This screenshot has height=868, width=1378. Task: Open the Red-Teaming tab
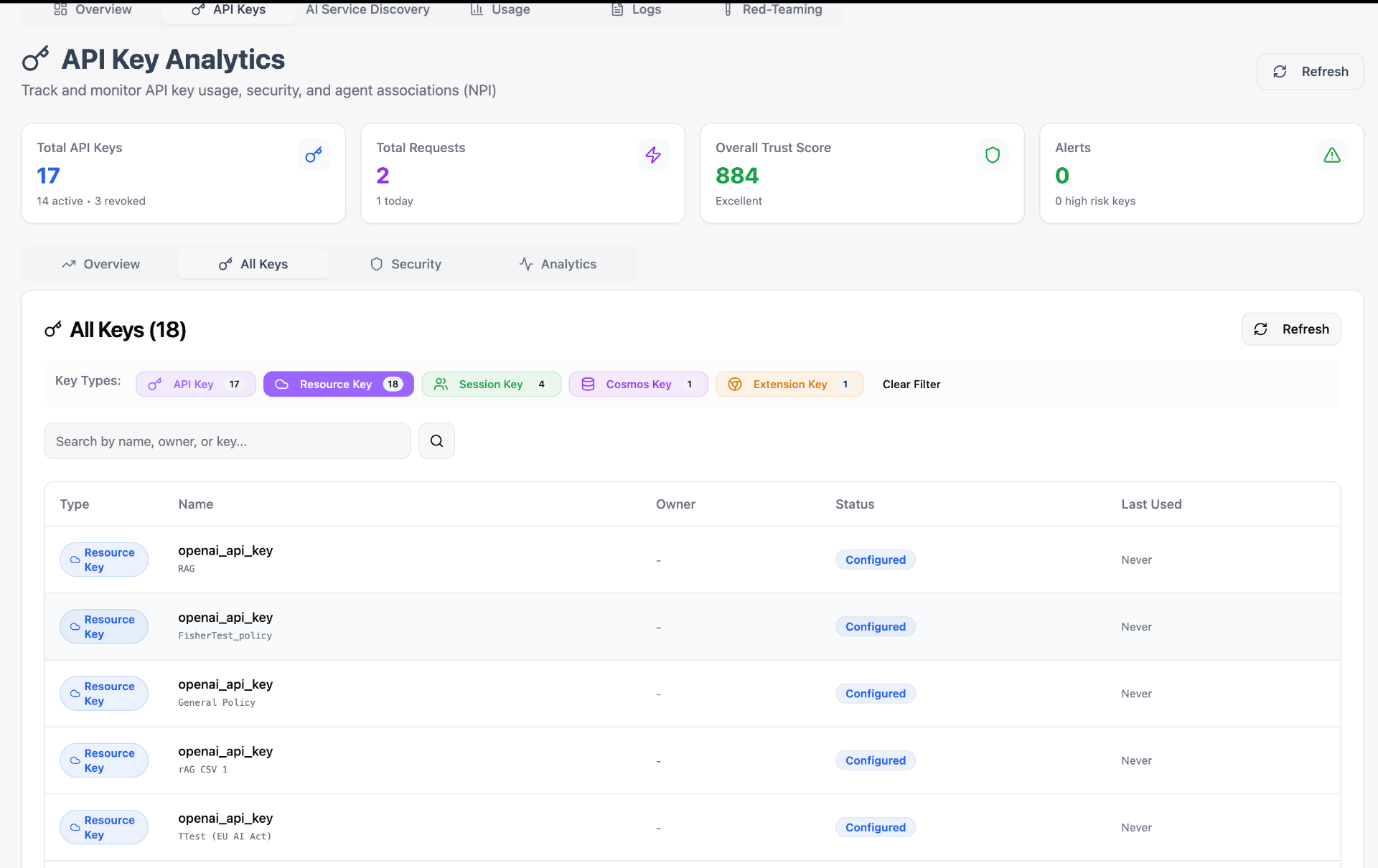point(772,10)
